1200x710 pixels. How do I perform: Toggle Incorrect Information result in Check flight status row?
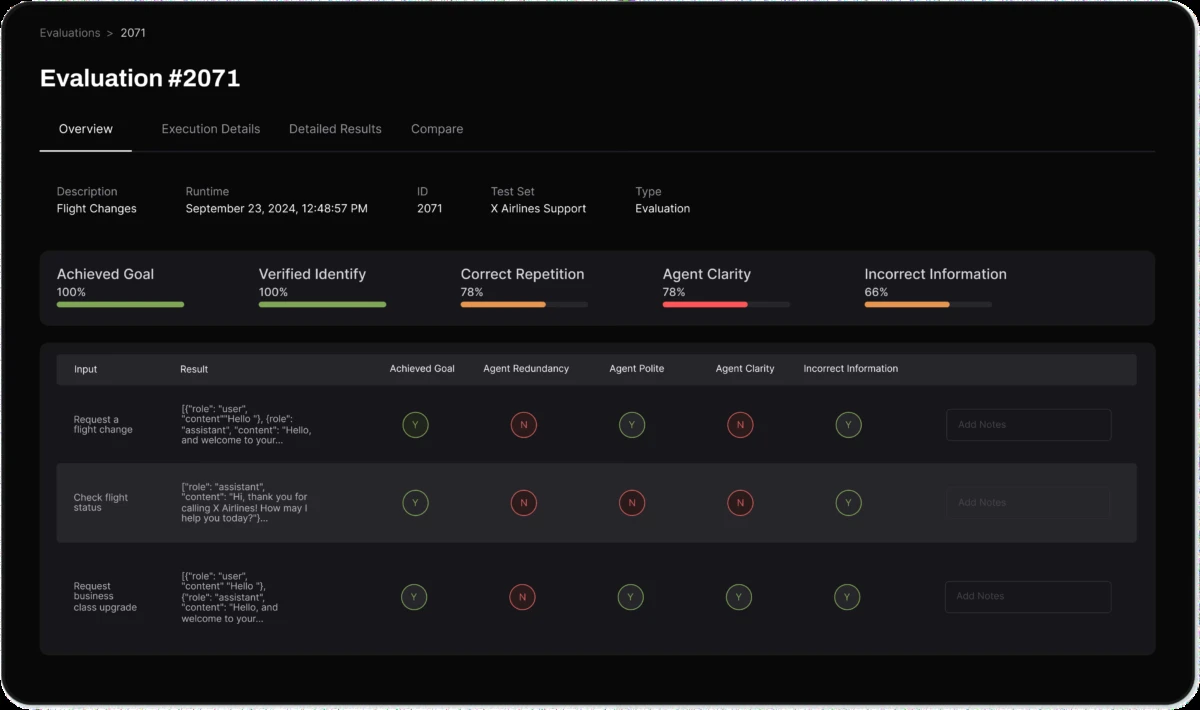tap(848, 503)
